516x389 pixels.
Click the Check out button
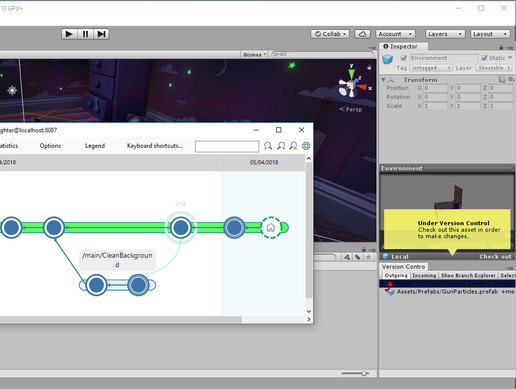tap(495, 256)
